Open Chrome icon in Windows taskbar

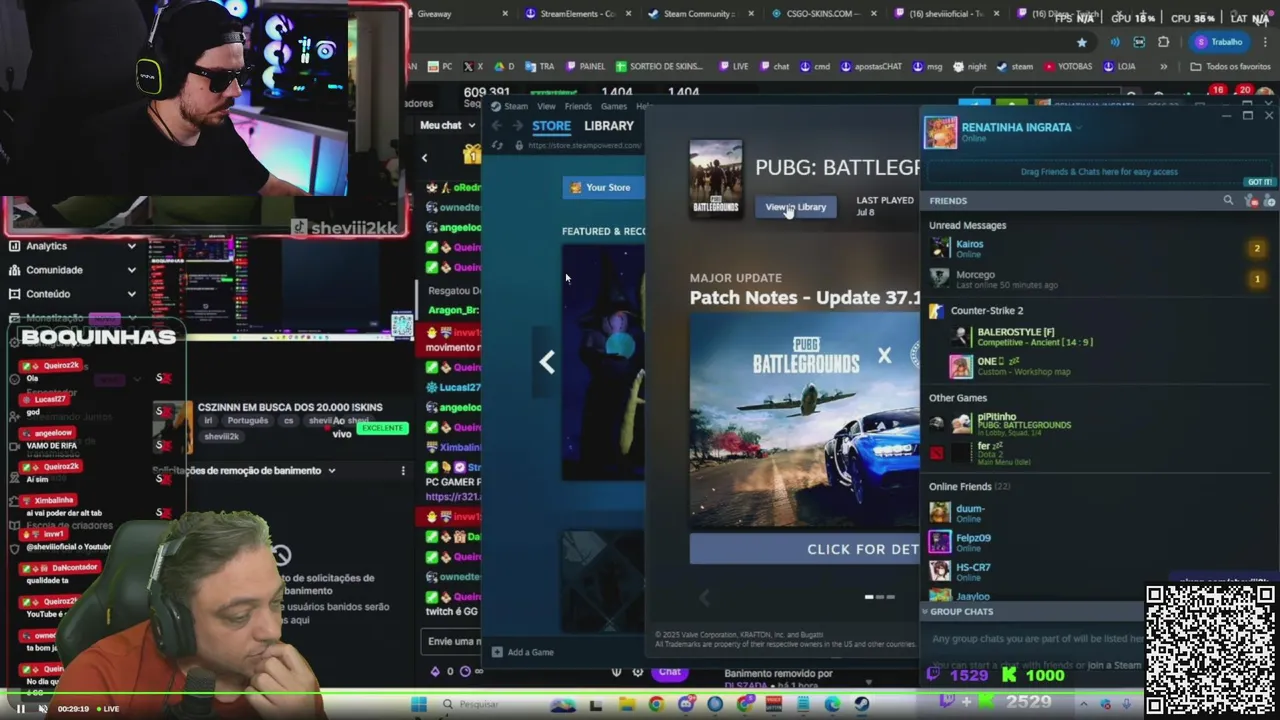click(656, 704)
